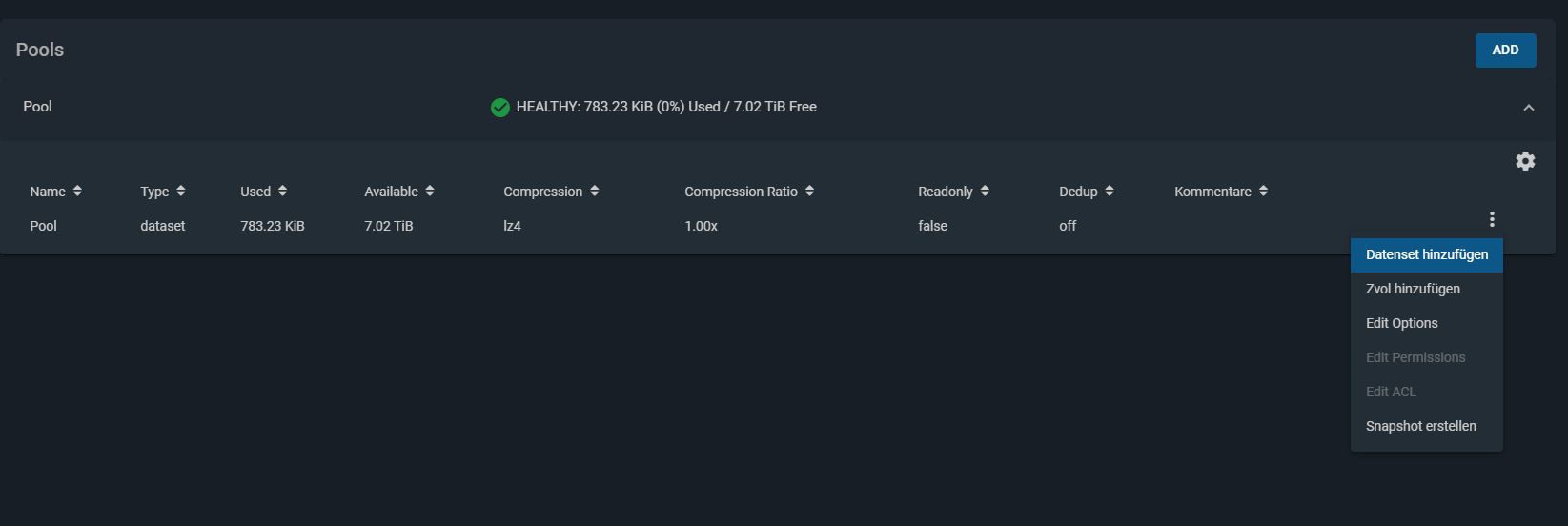
Task: Choose Zvol hinzufügen menu entry
Action: tap(1426, 289)
